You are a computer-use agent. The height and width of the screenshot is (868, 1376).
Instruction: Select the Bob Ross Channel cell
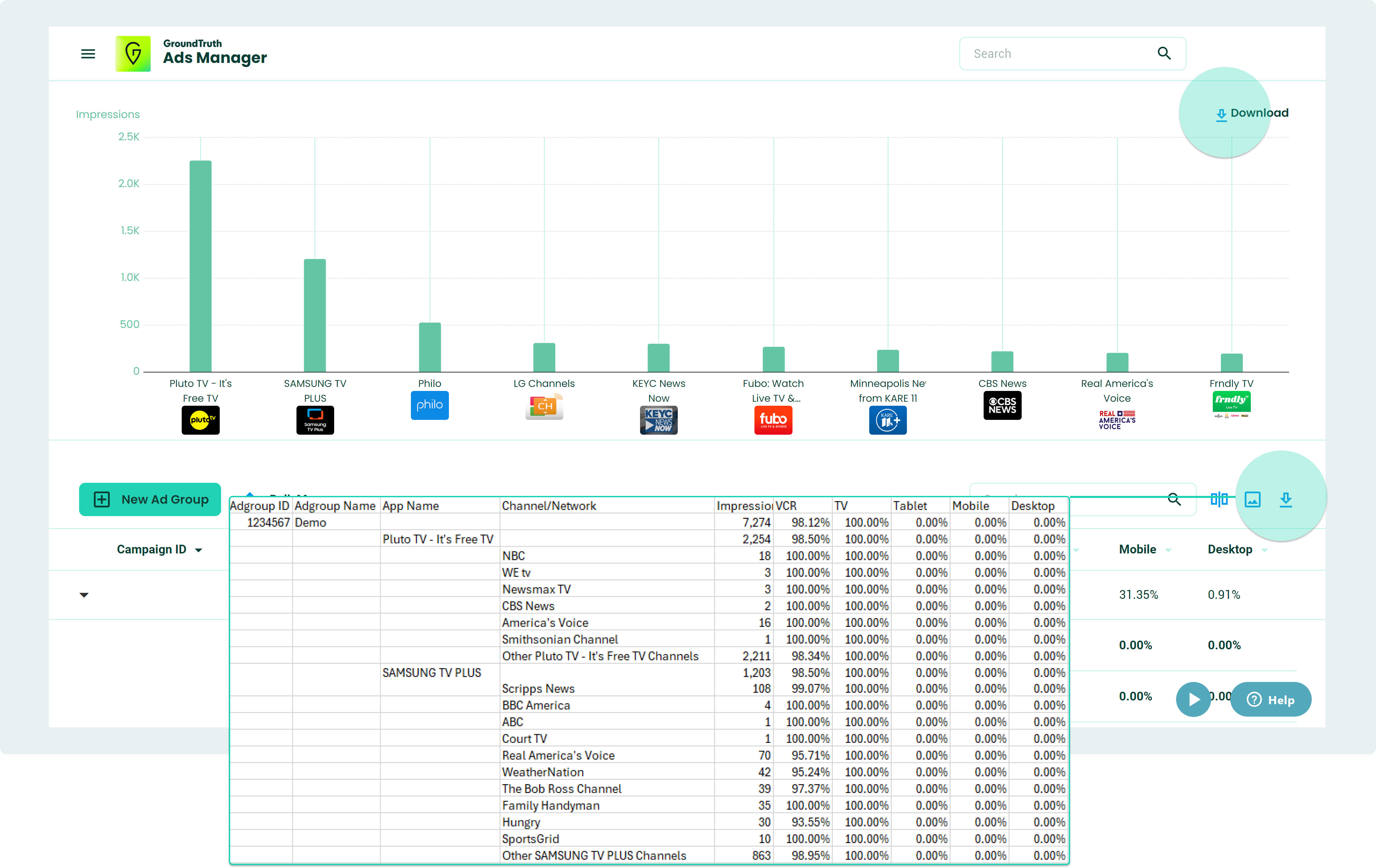(607, 789)
